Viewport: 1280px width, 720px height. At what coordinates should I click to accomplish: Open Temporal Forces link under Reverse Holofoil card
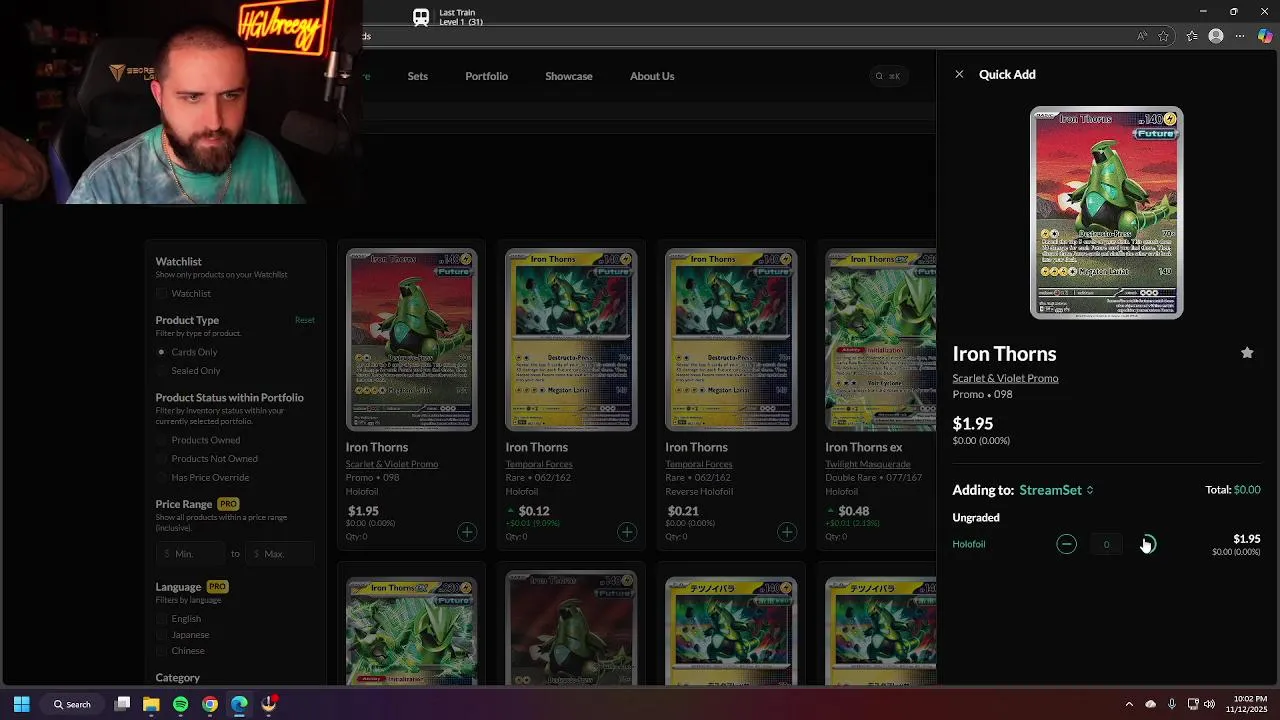point(699,464)
